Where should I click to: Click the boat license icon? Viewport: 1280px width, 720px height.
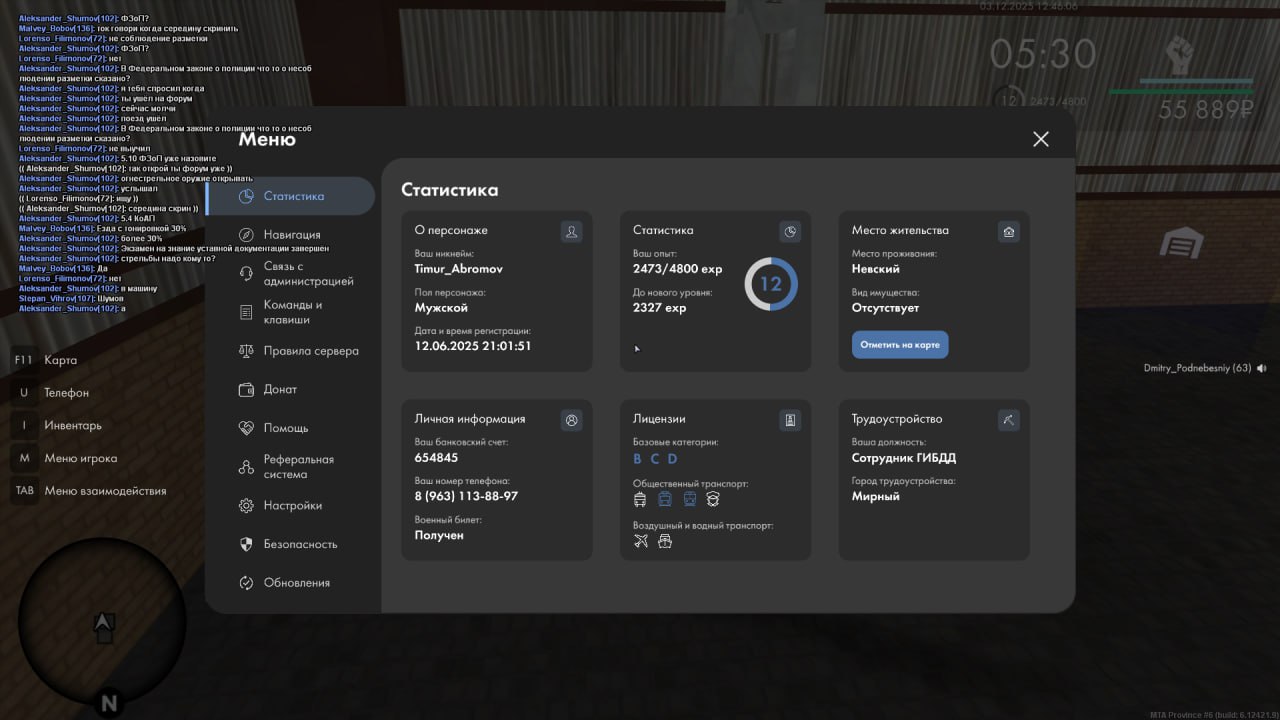click(665, 541)
